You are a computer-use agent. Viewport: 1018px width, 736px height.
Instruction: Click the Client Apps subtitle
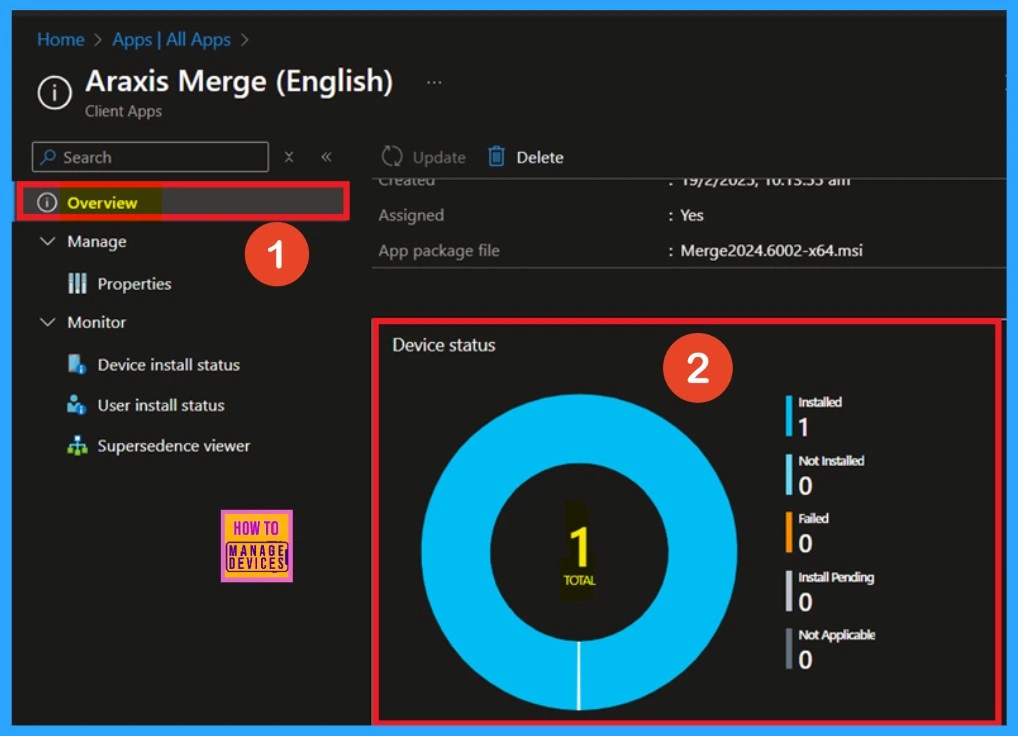coord(123,111)
